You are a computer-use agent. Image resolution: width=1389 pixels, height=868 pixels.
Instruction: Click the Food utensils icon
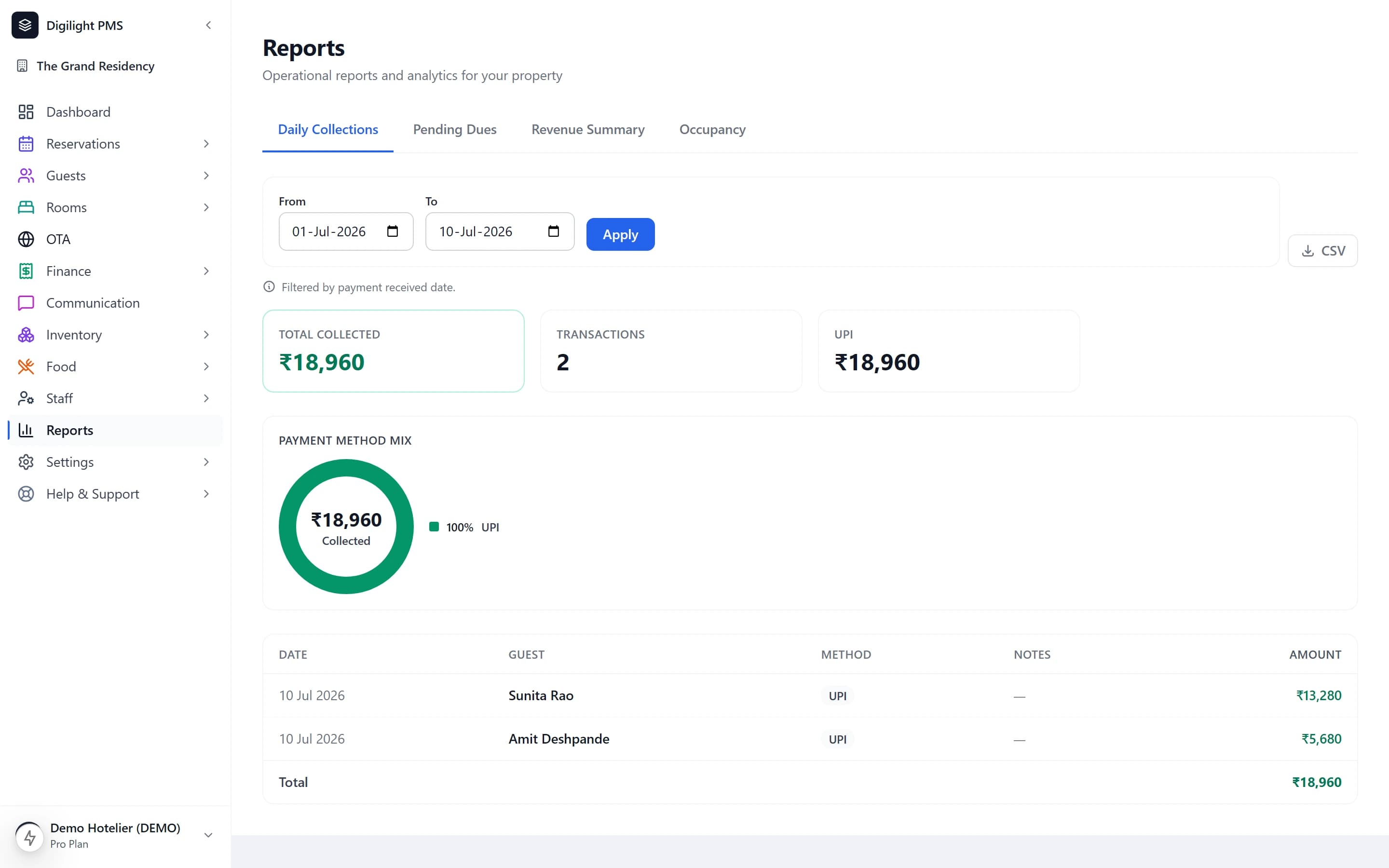tap(26, 367)
